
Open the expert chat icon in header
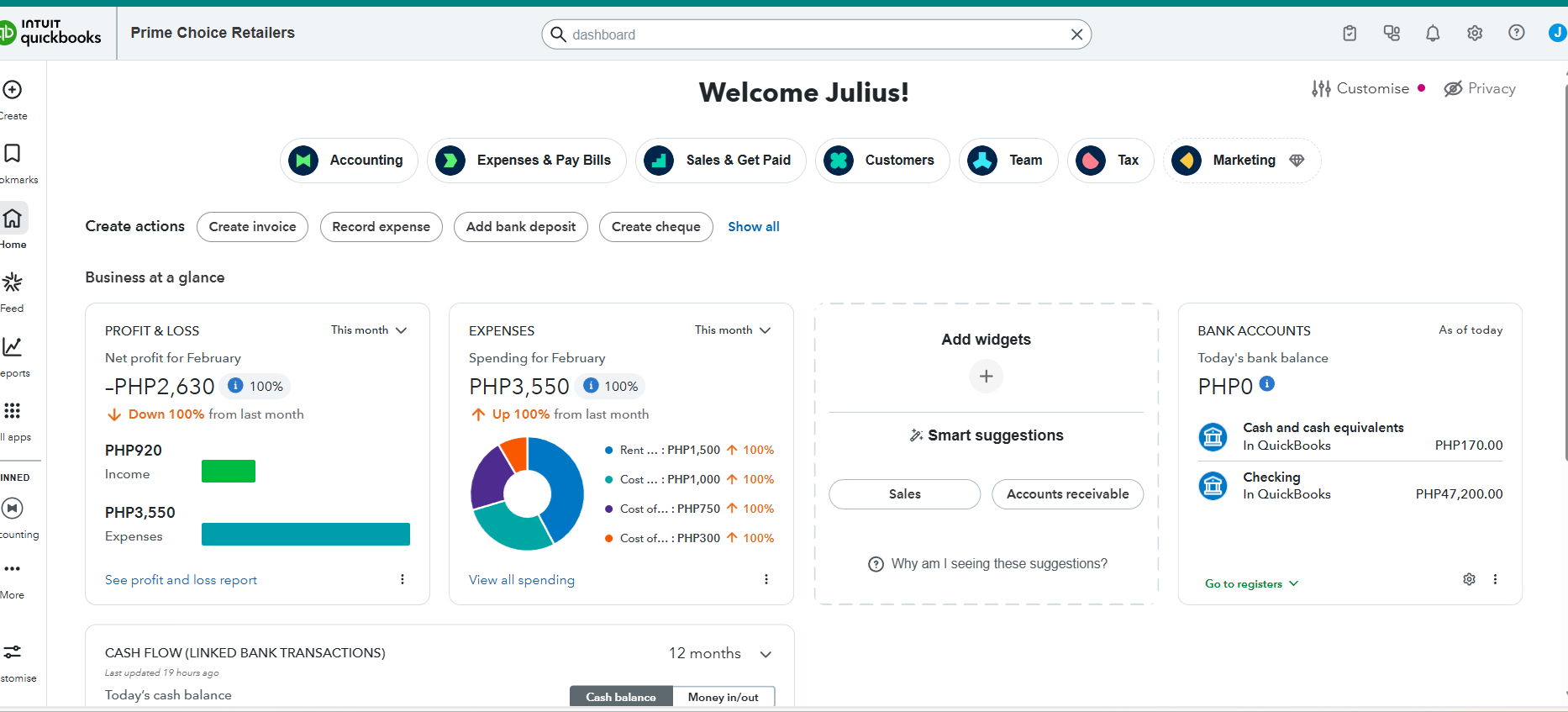pos(1392,34)
